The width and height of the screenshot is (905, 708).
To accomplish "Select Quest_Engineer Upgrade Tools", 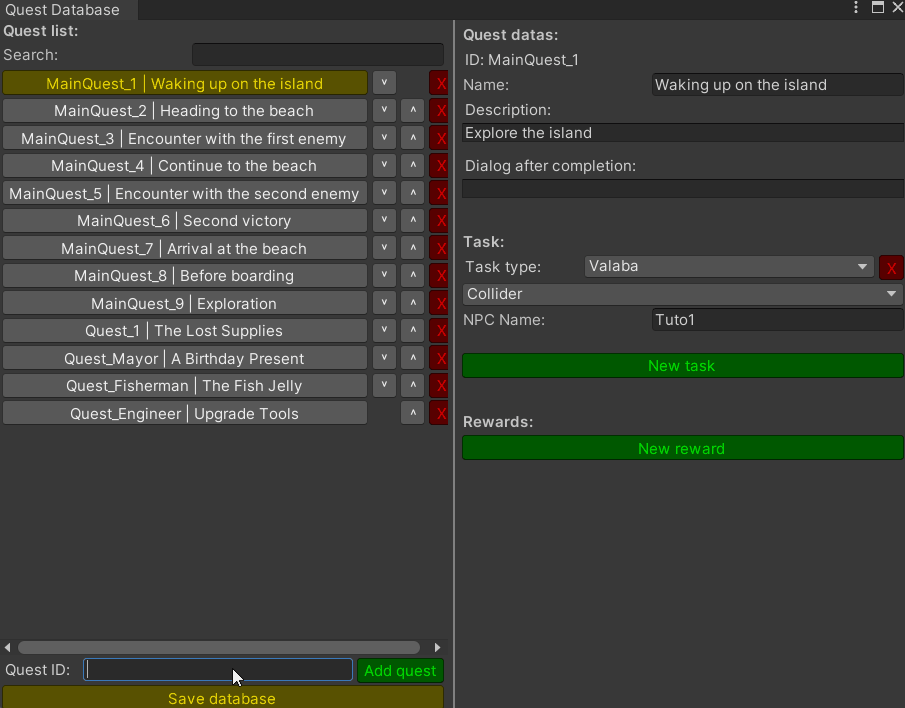I will (x=185, y=413).
